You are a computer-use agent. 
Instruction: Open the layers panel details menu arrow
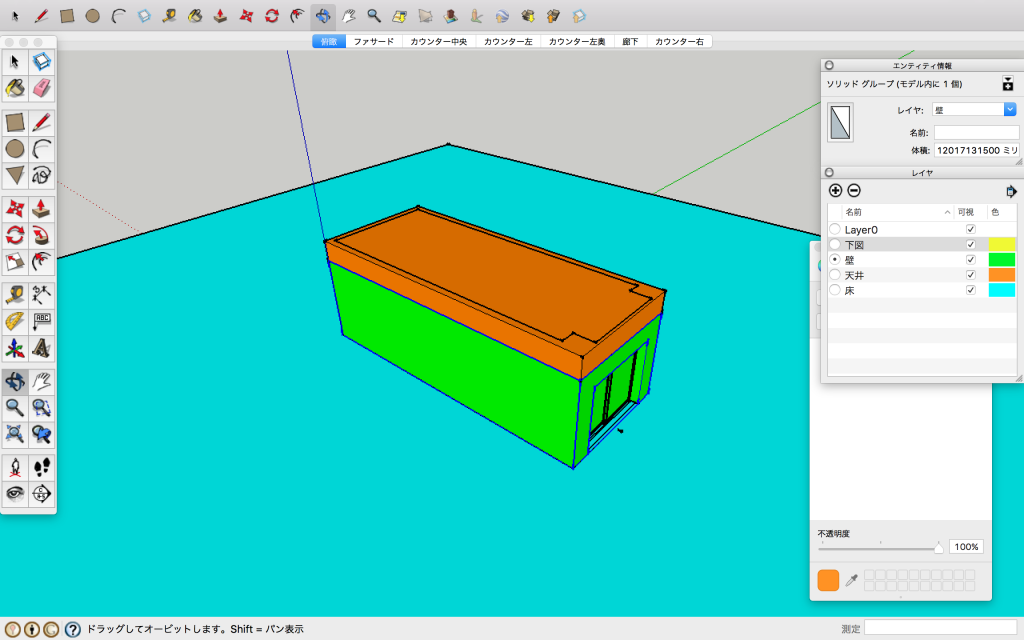tap(1011, 191)
